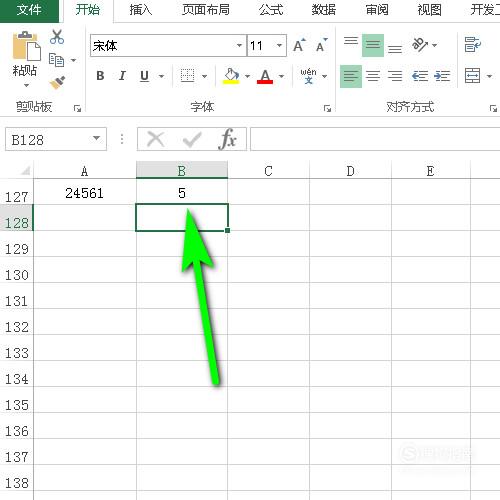The height and width of the screenshot is (500, 500).
Task: Select column A header
Action: [85, 171]
